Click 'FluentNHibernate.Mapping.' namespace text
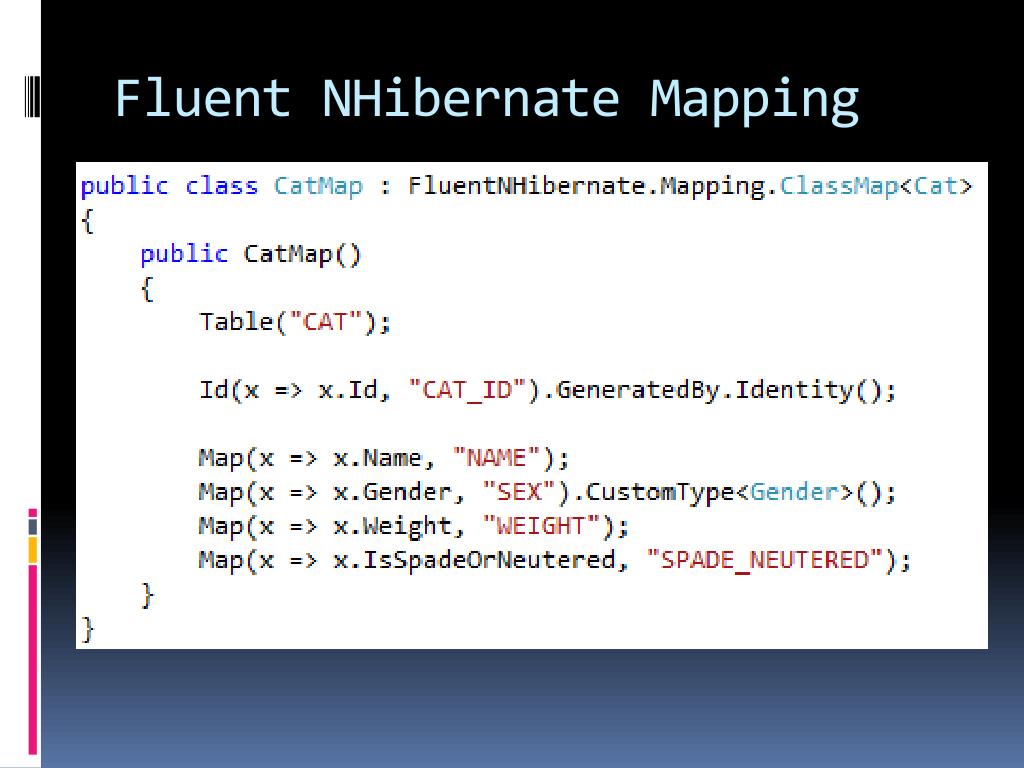The width and height of the screenshot is (1024, 768). (593, 187)
